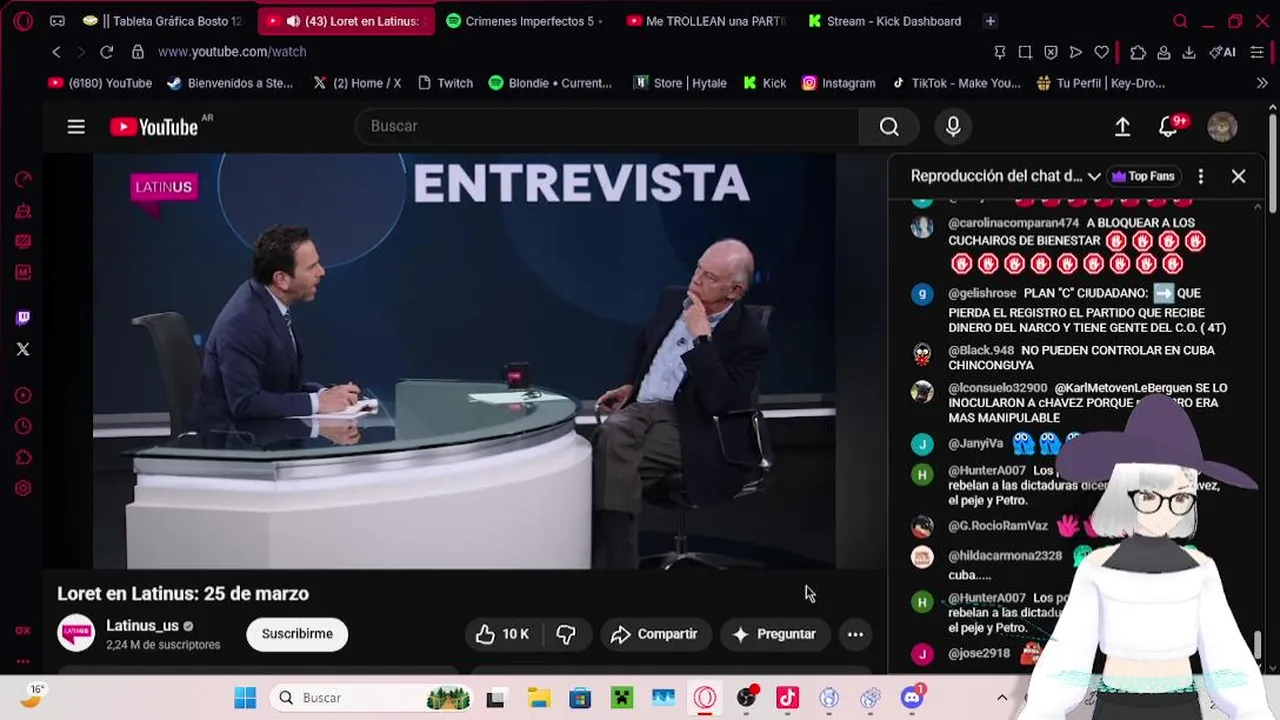This screenshot has width=1280, height=720.
Task: Click the Buscar search field on YouTube
Action: click(x=606, y=126)
